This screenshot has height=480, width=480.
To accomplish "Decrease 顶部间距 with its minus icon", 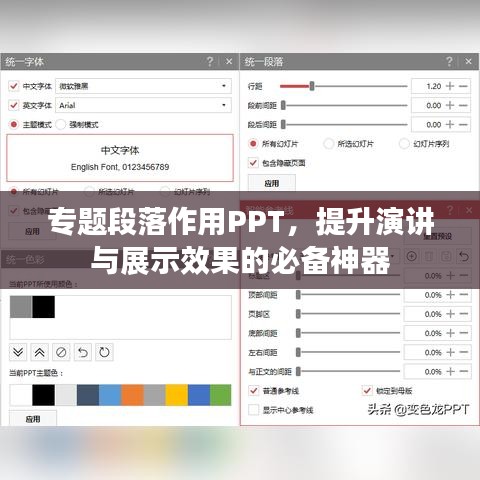I will pos(464,295).
